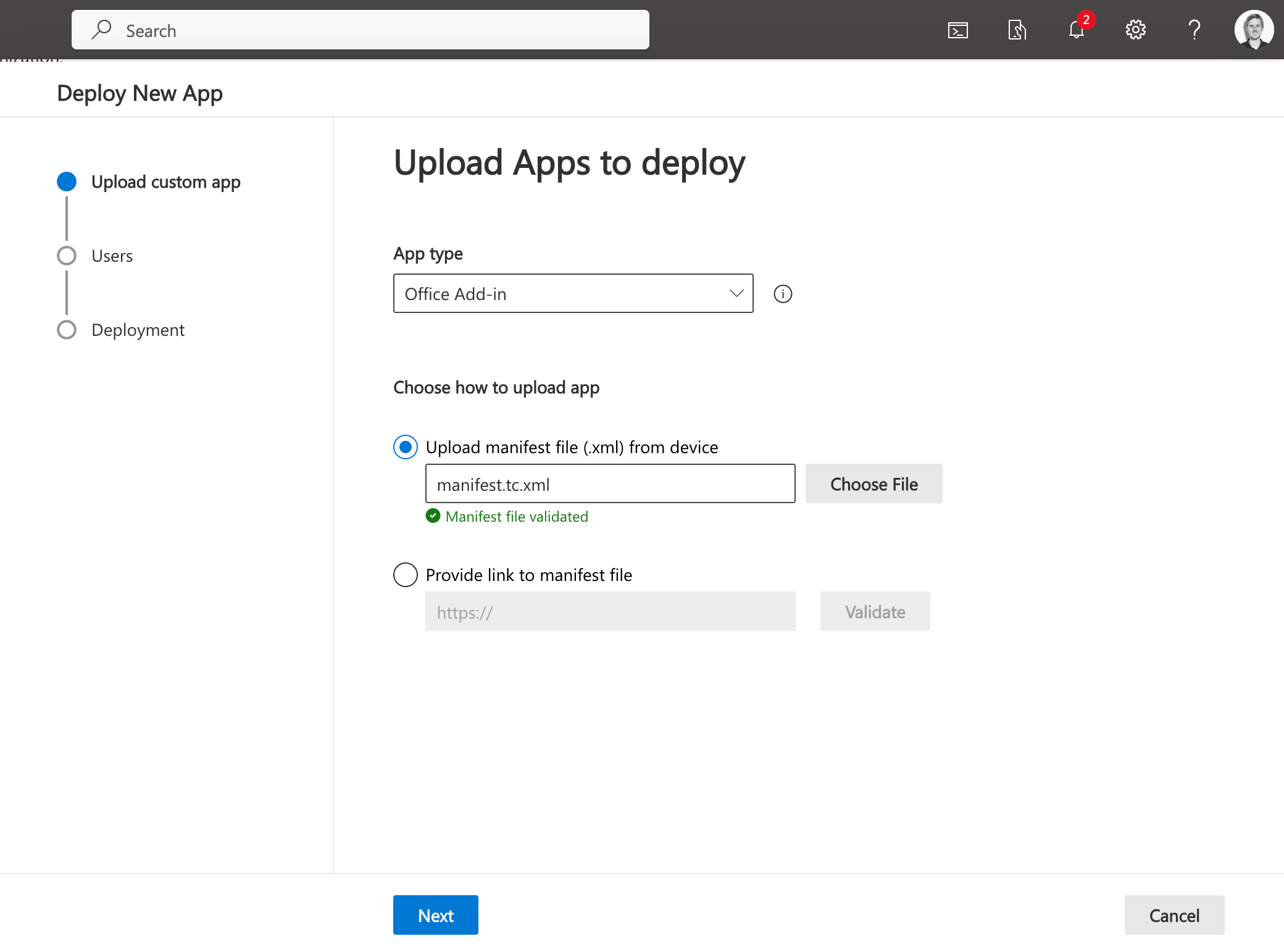
Task: Click the green Manifest validated checkmark
Action: tap(433, 516)
